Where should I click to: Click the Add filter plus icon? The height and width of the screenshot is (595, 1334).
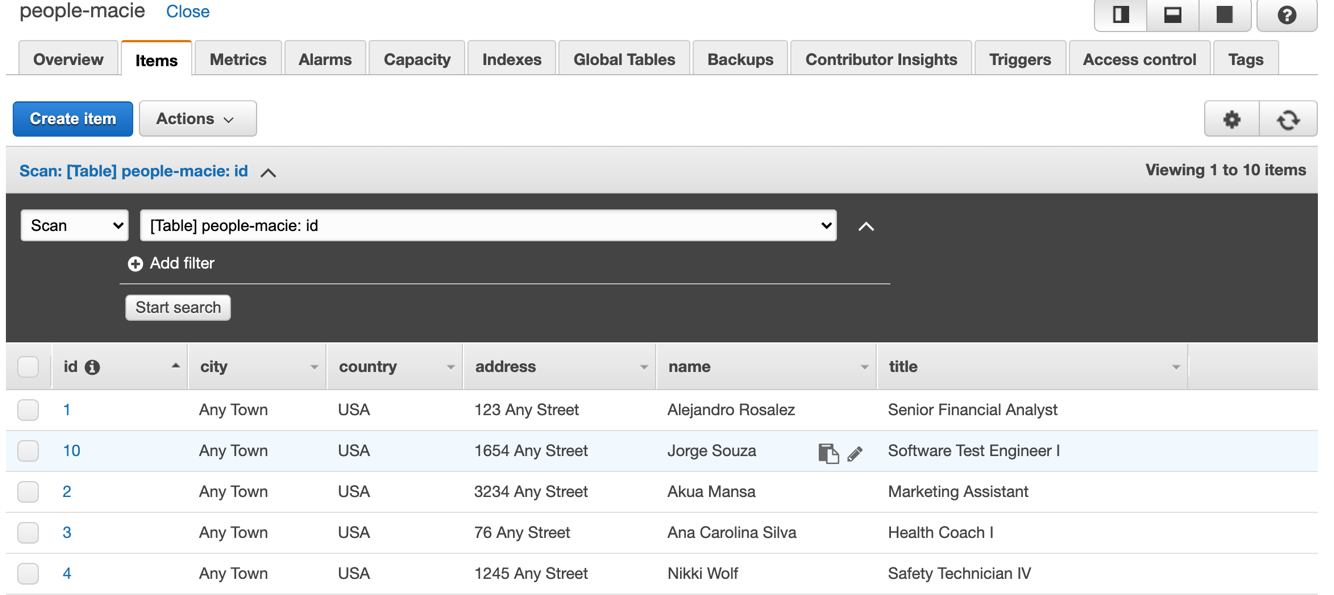coord(136,263)
